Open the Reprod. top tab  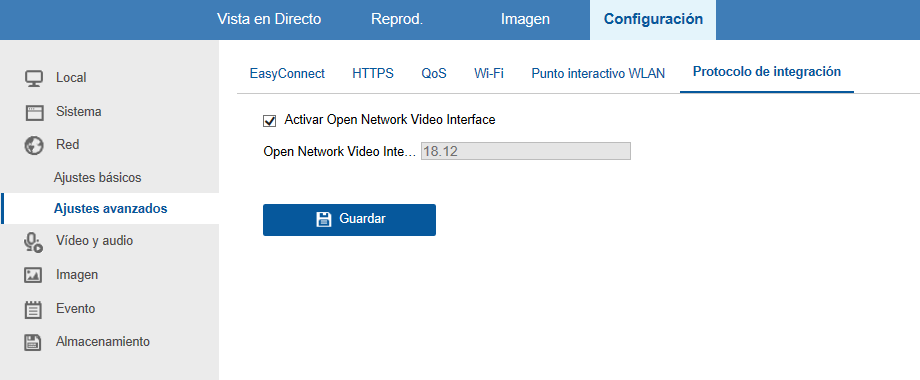coord(397,19)
